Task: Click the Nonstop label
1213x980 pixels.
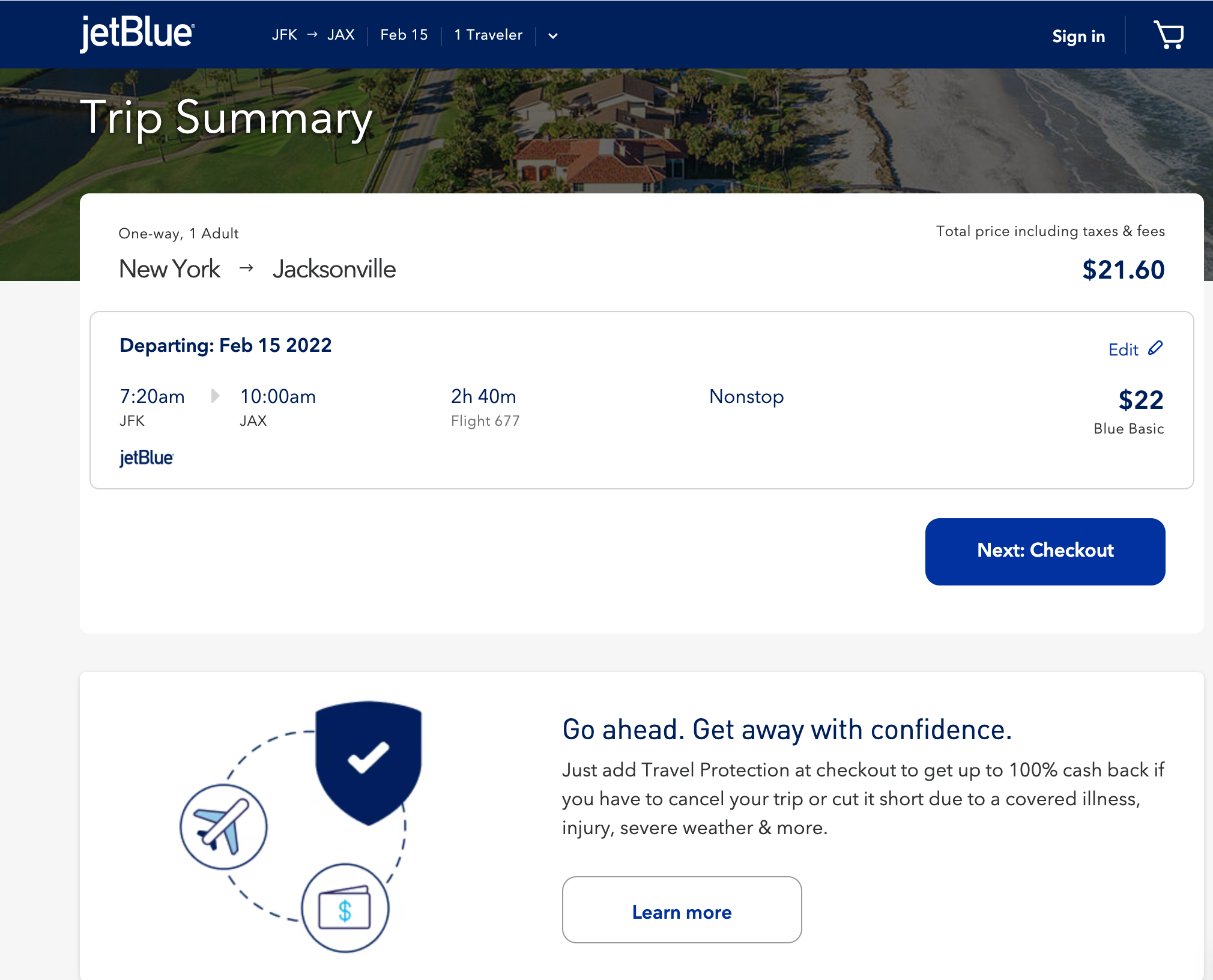Action: tap(746, 396)
